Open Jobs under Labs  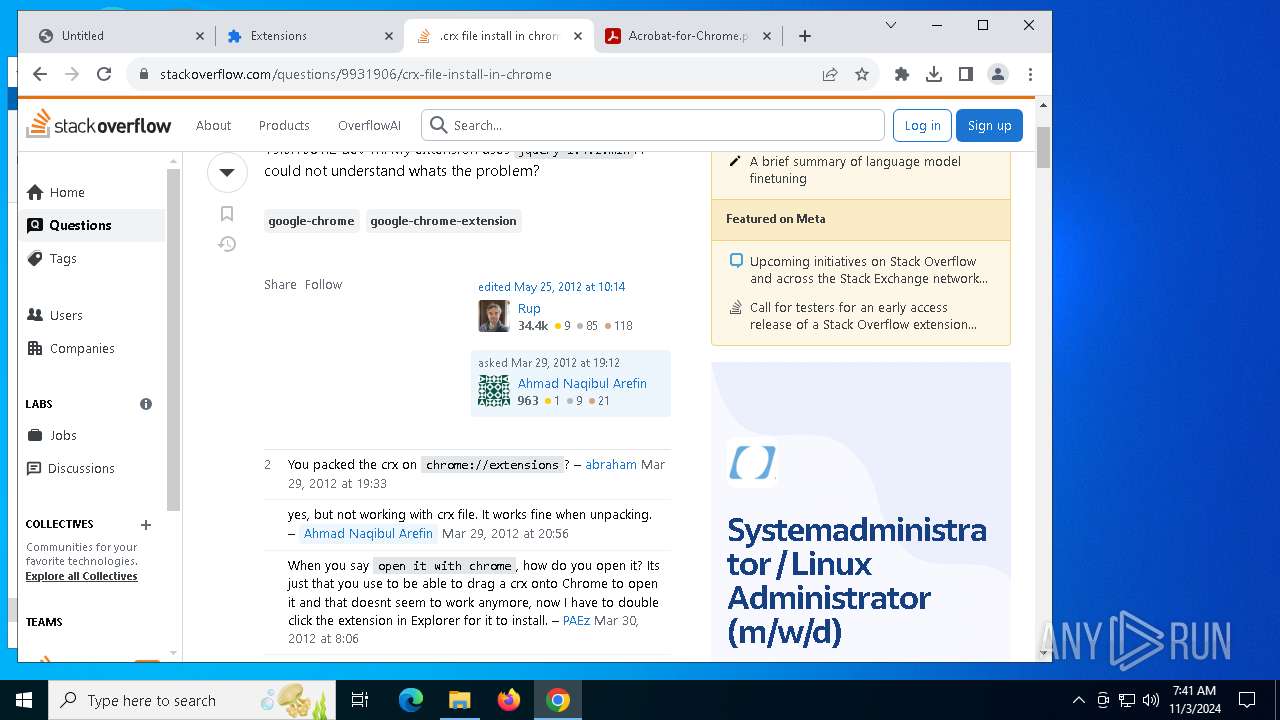[91, 435]
